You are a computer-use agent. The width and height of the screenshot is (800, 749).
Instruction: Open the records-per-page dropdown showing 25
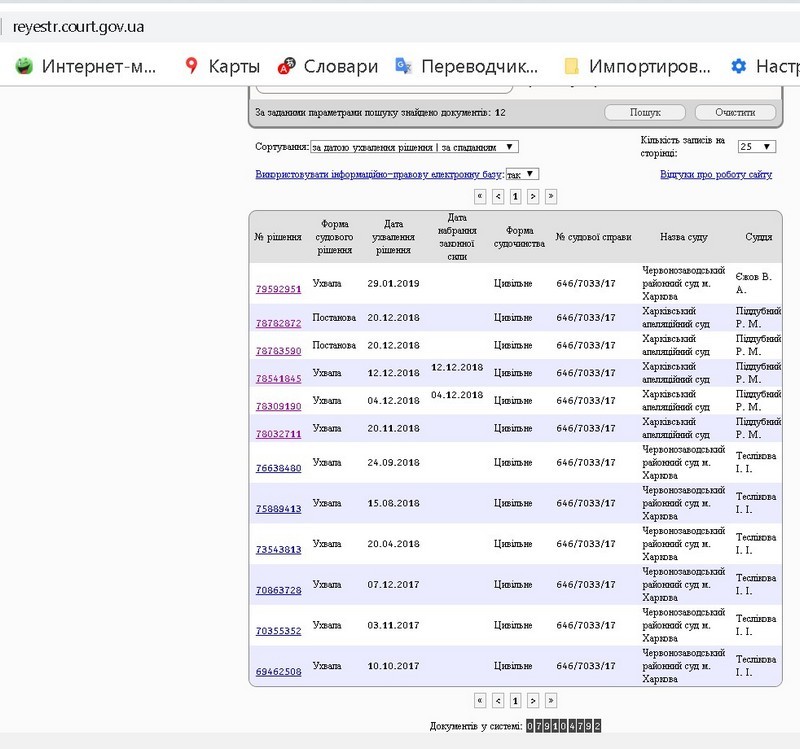(x=757, y=146)
